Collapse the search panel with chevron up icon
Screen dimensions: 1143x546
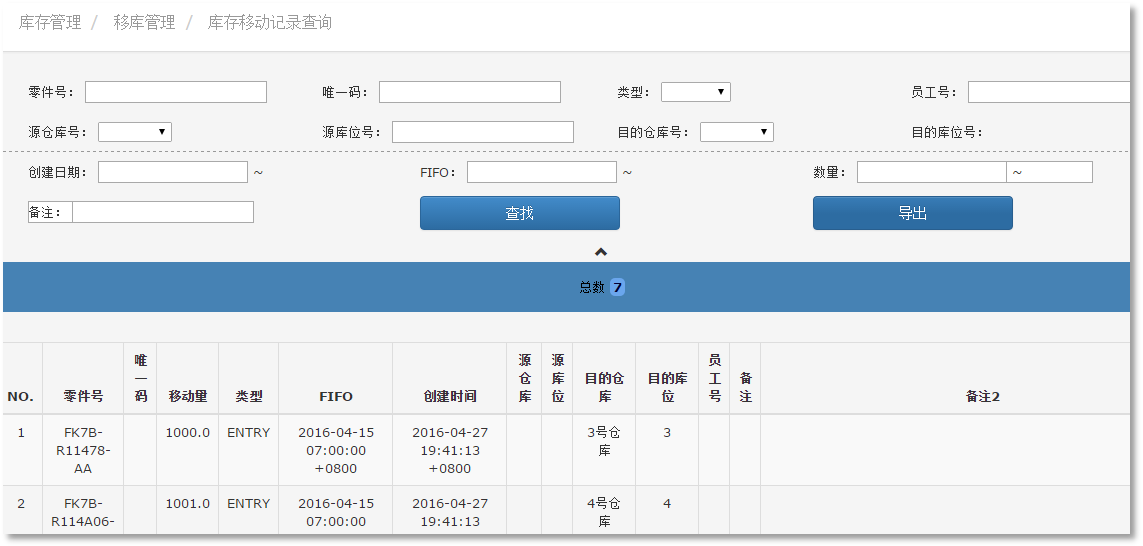[x=601, y=252]
